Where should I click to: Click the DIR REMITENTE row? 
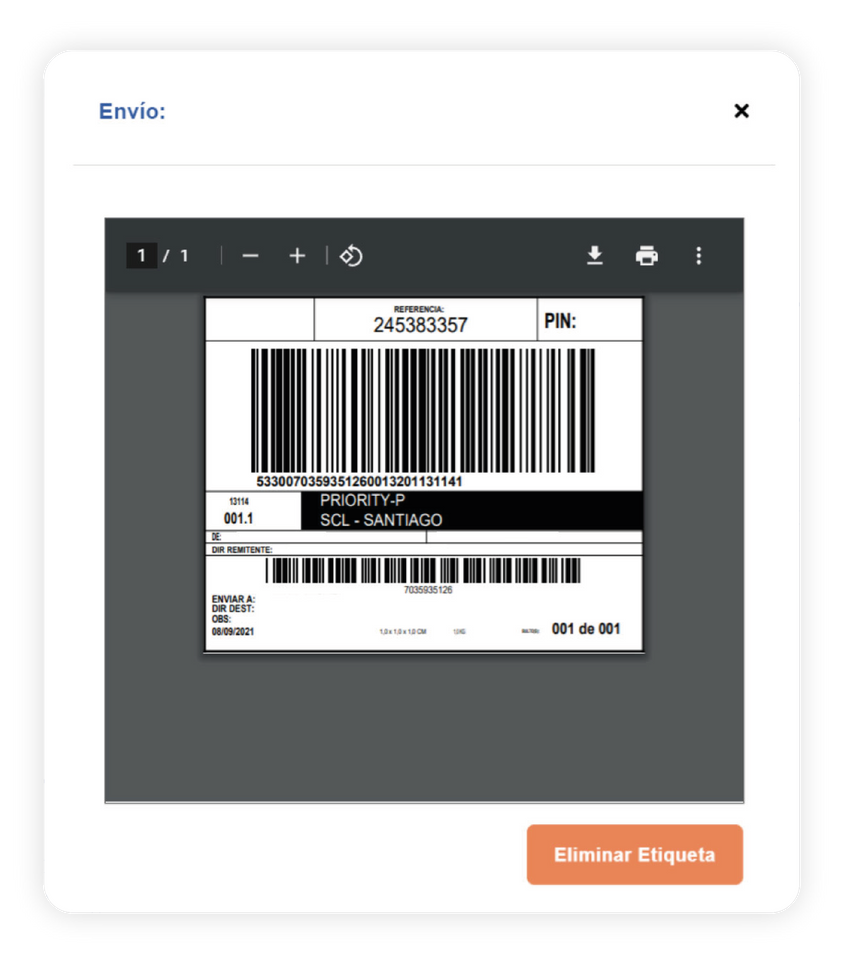(424, 549)
